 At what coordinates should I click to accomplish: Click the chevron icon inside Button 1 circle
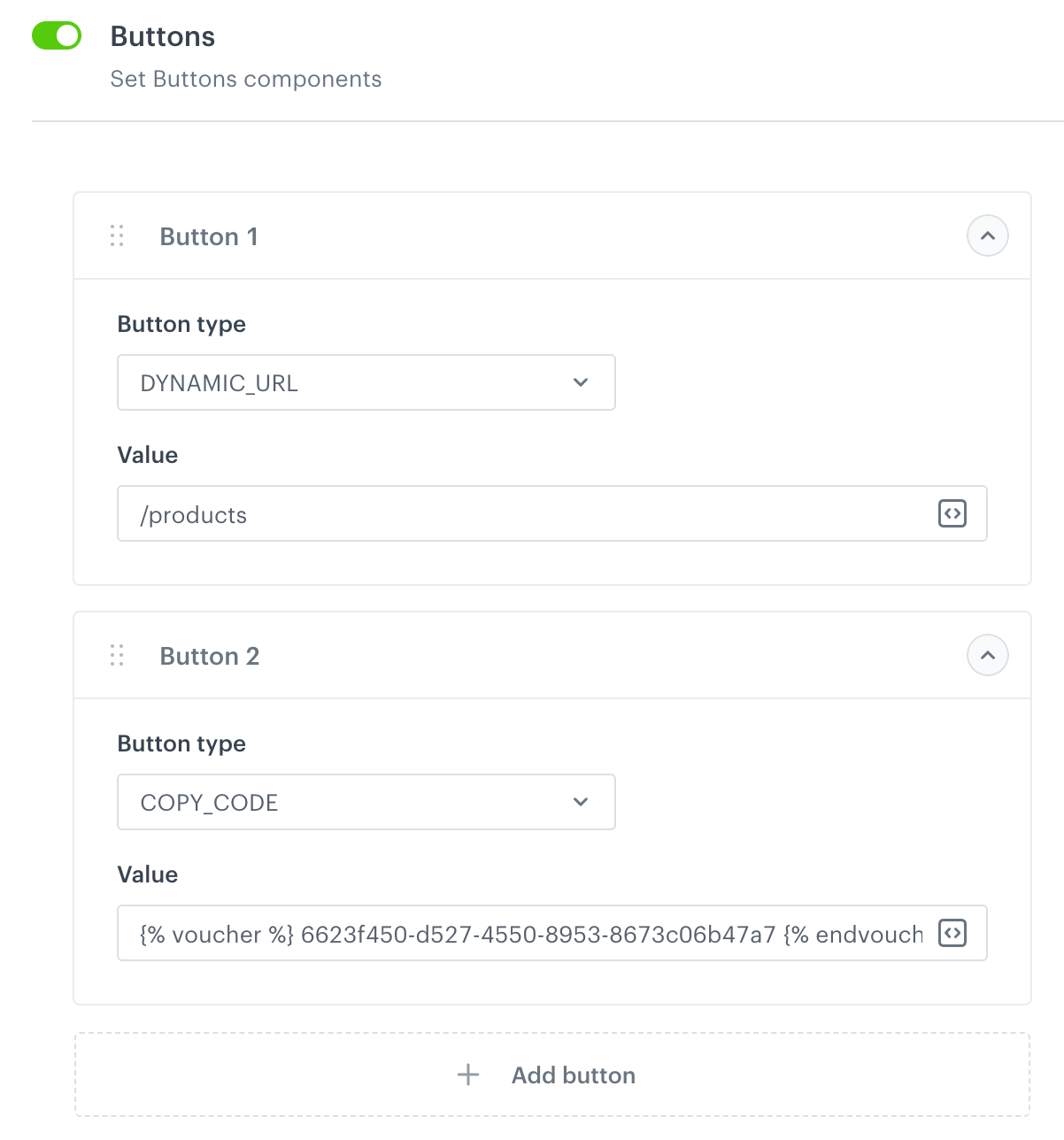pyautogui.click(x=988, y=236)
